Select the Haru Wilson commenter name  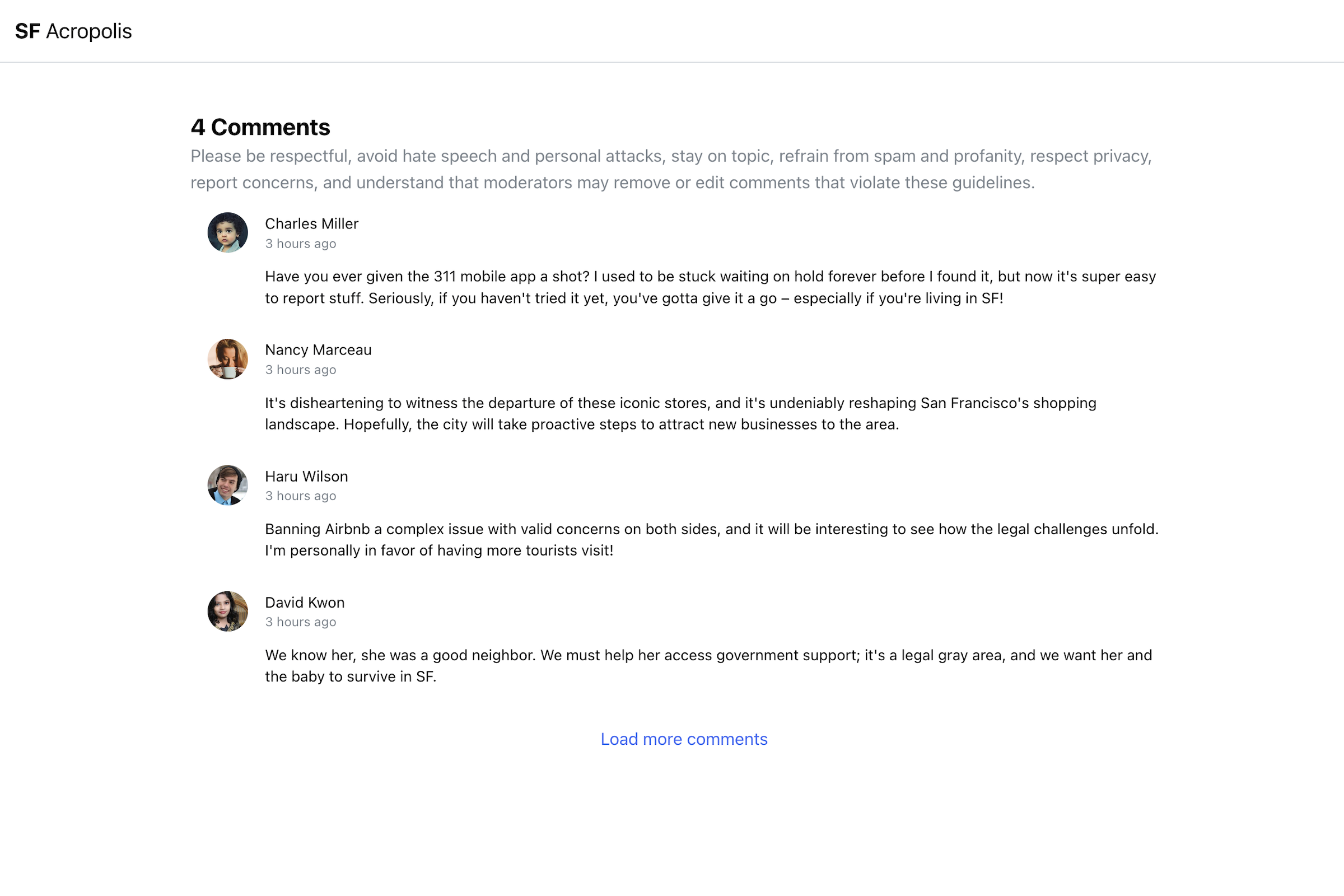click(306, 476)
